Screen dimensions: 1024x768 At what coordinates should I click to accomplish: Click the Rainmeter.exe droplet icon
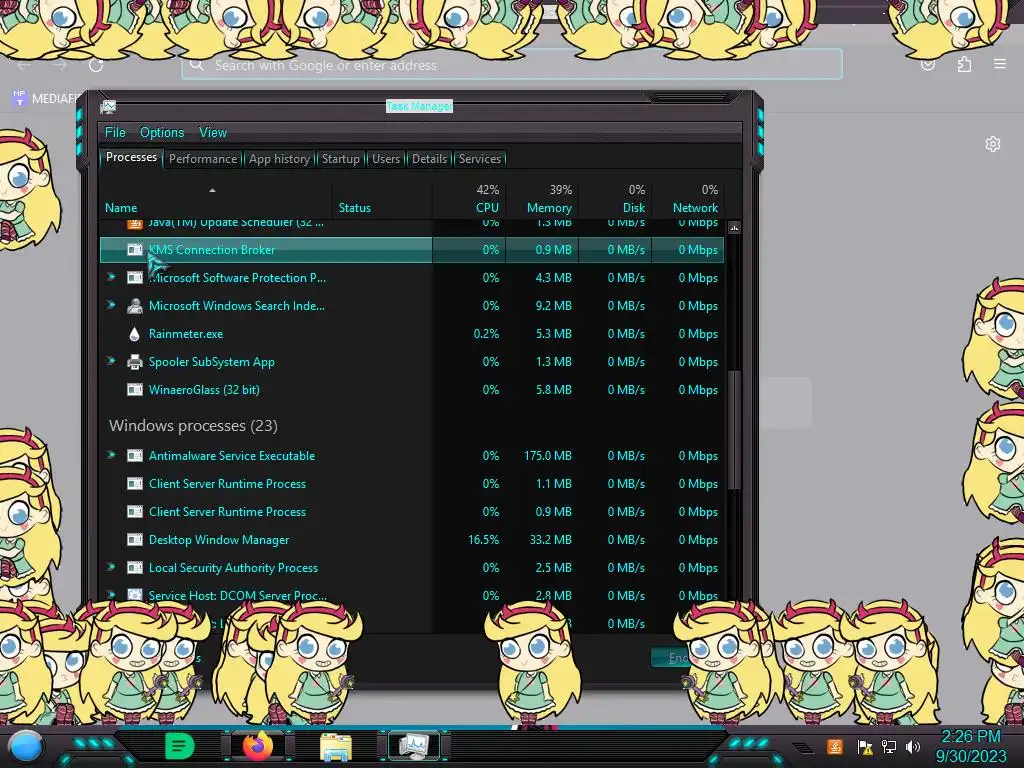point(135,334)
